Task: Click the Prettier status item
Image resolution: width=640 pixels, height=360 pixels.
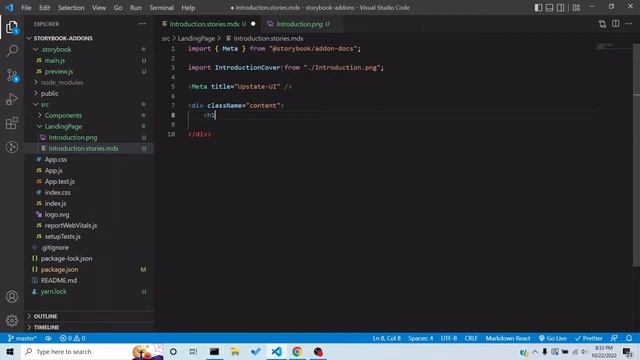Action: (x=589, y=338)
